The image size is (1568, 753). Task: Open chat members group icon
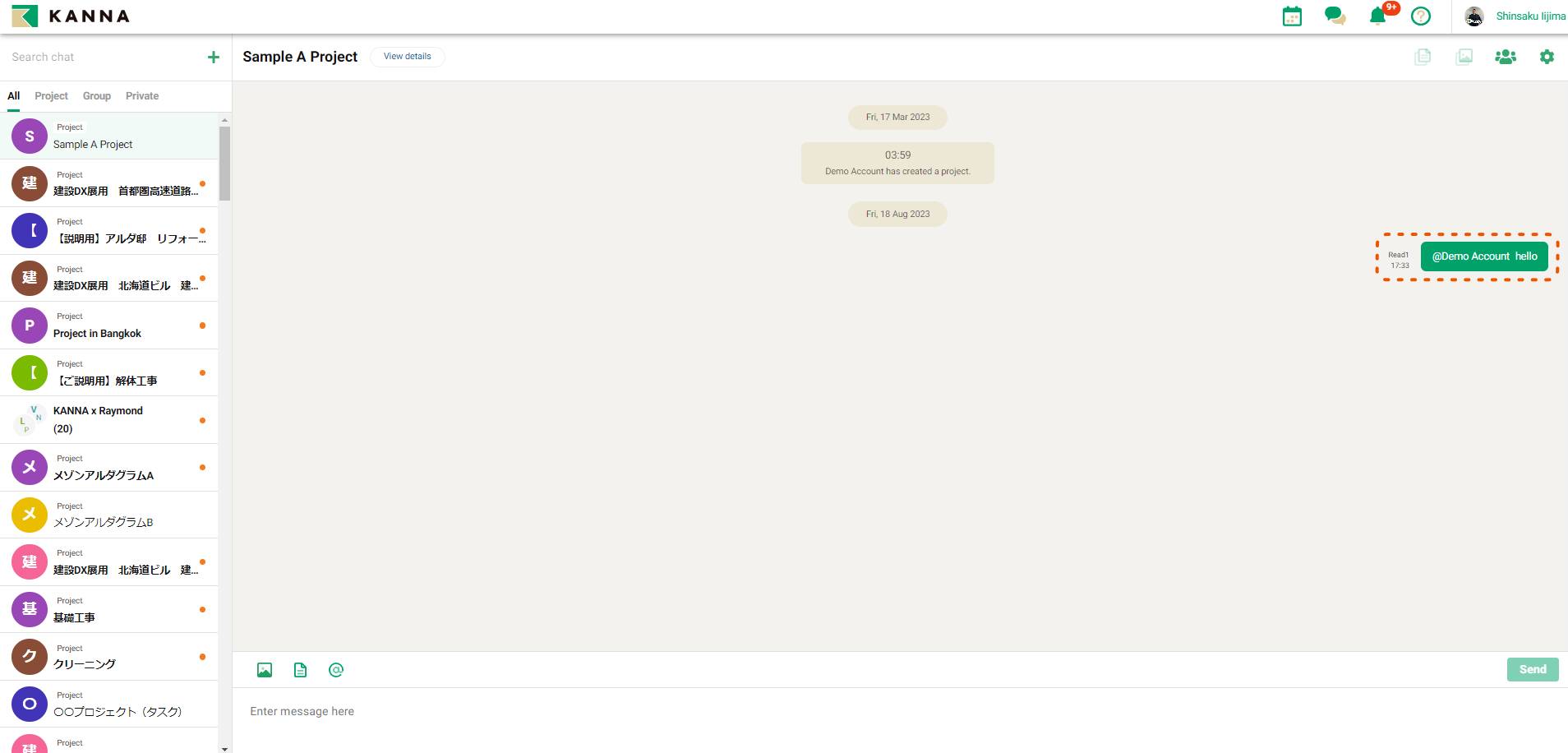coord(1506,57)
